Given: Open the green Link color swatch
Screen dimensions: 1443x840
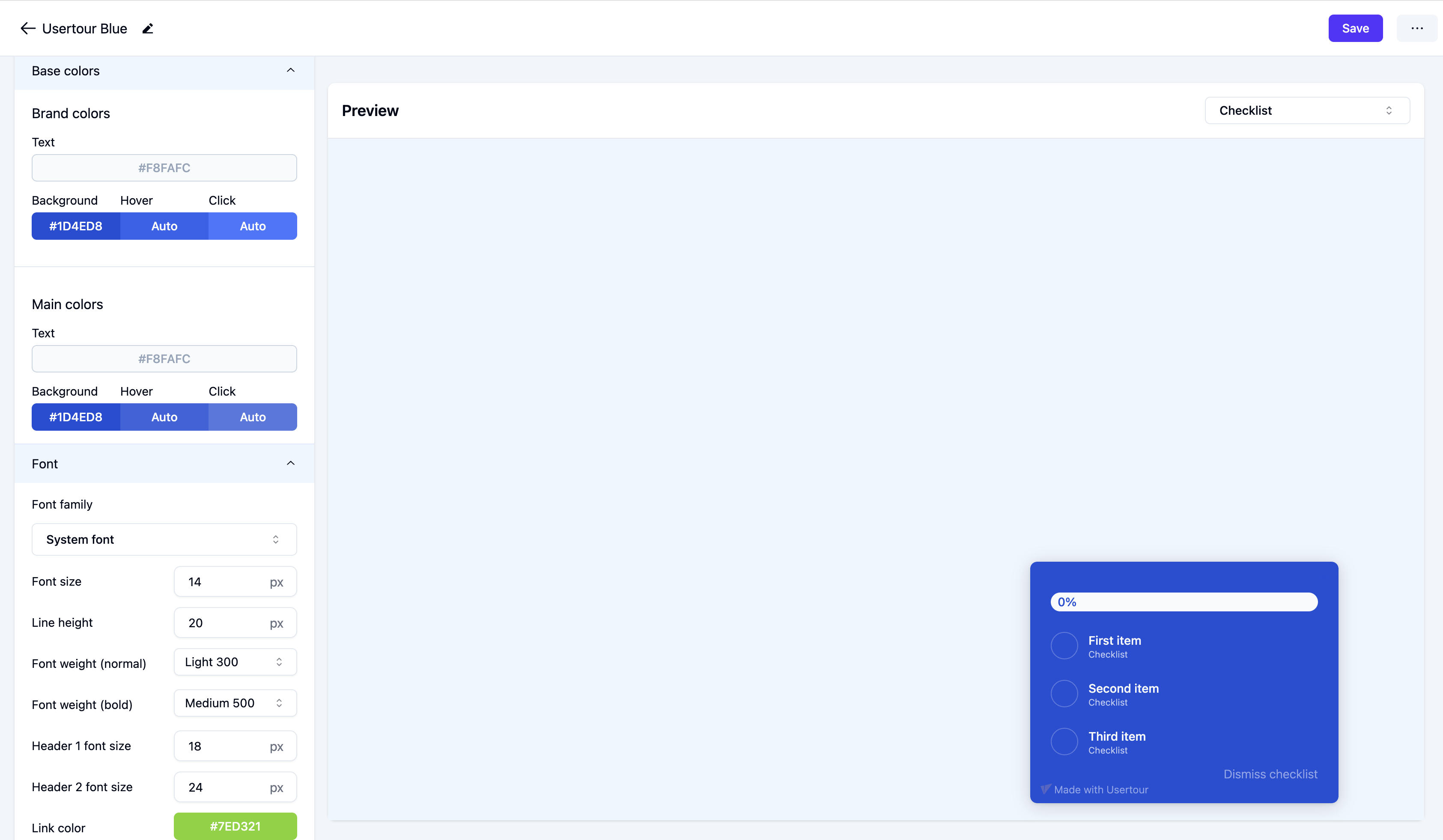Looking at the screenshot, I should 235,826.
